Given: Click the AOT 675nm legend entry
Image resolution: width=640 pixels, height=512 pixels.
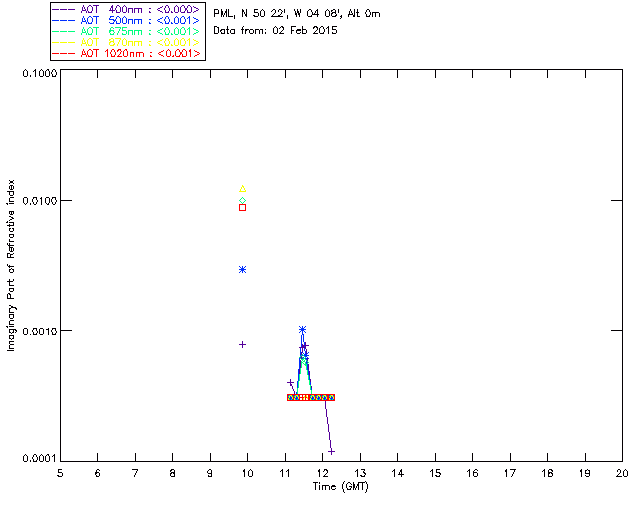Looking at the screenshot, I should coord(127,31).
